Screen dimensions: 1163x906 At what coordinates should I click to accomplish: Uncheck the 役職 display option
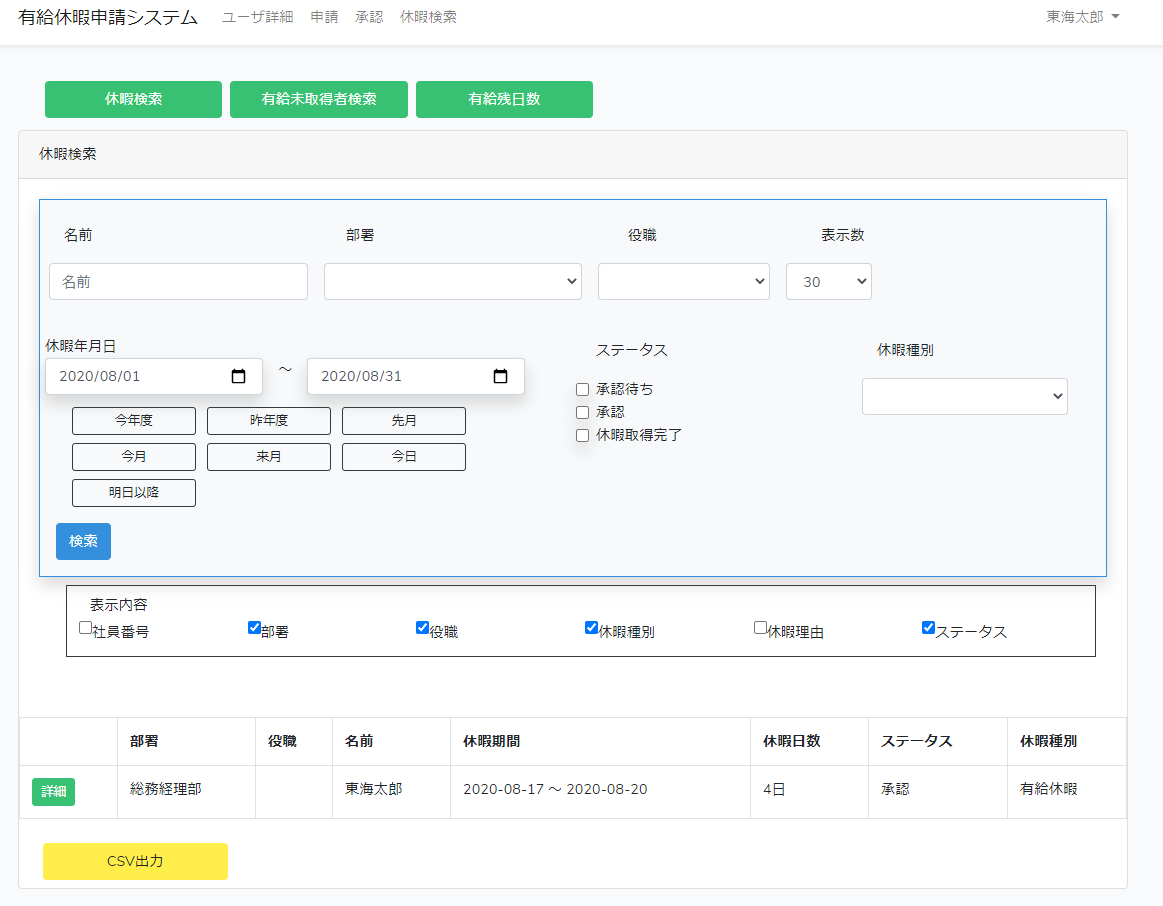[x=423, y=628]
